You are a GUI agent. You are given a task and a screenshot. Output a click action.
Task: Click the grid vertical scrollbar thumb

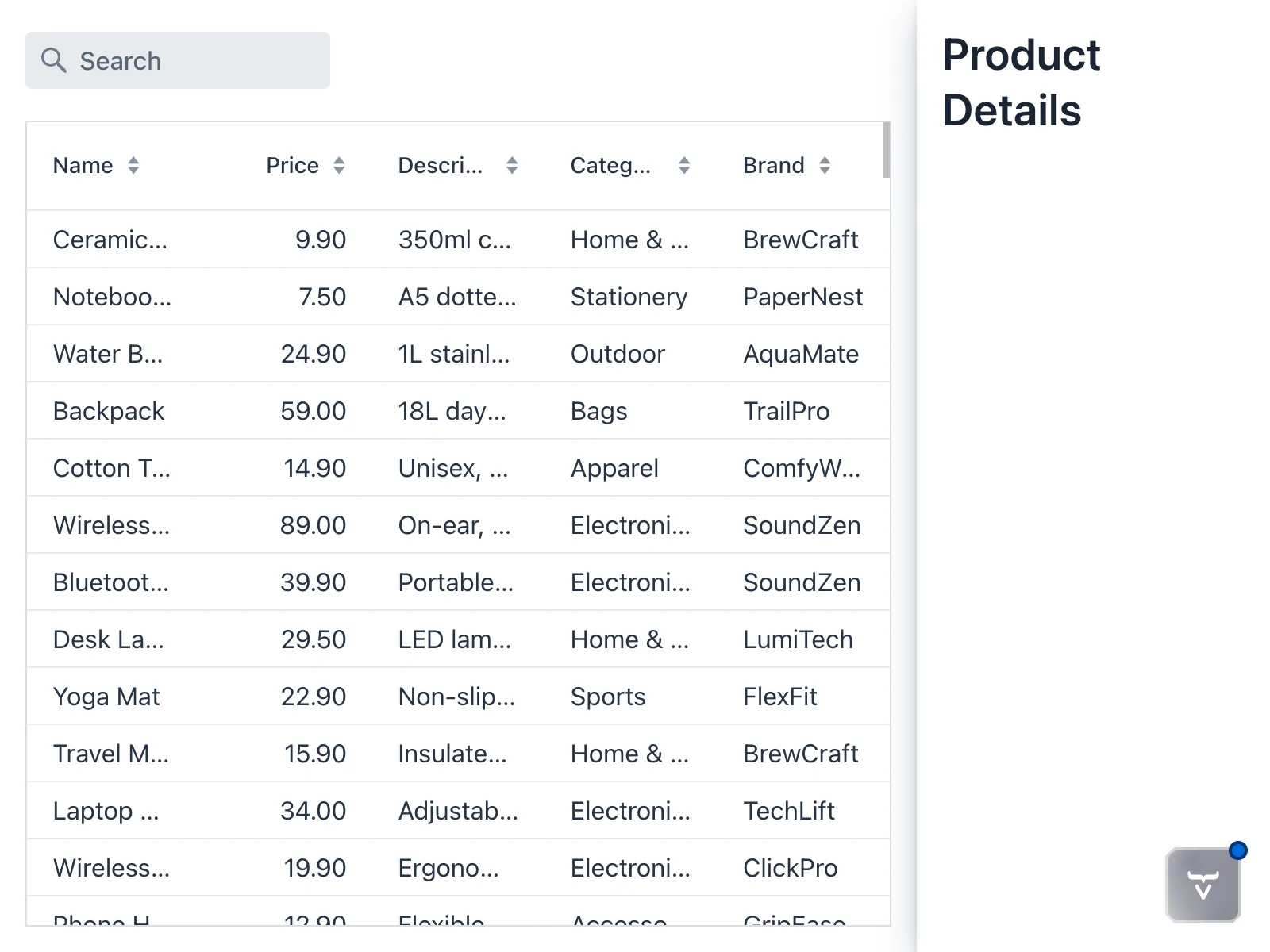coord(886,150)
